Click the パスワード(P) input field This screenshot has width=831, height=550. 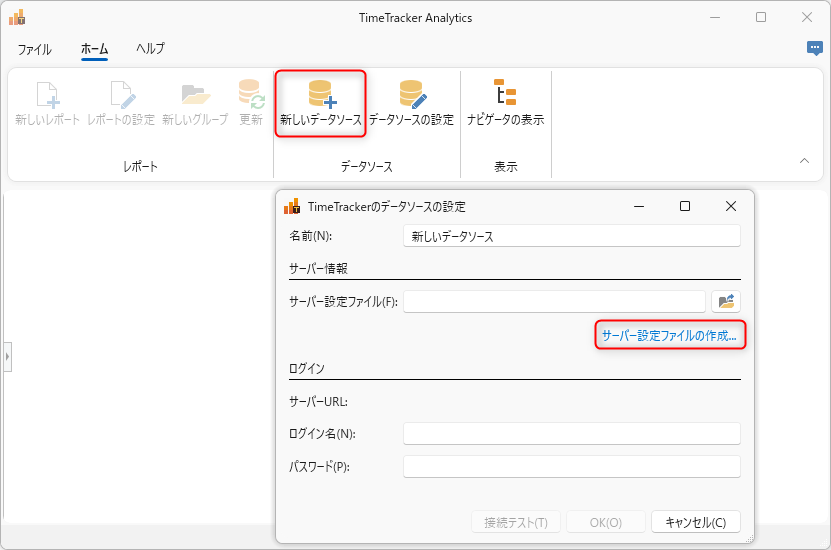point(571,466)
